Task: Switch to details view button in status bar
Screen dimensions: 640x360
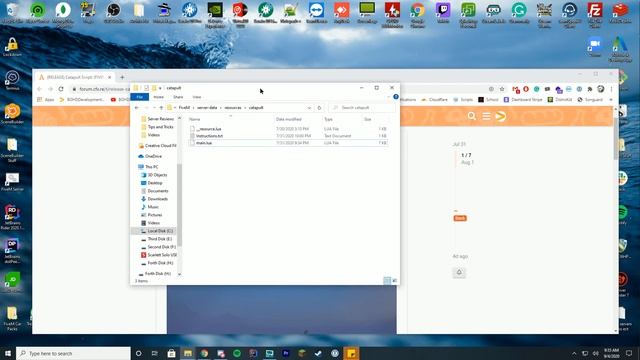Action: 387,281
